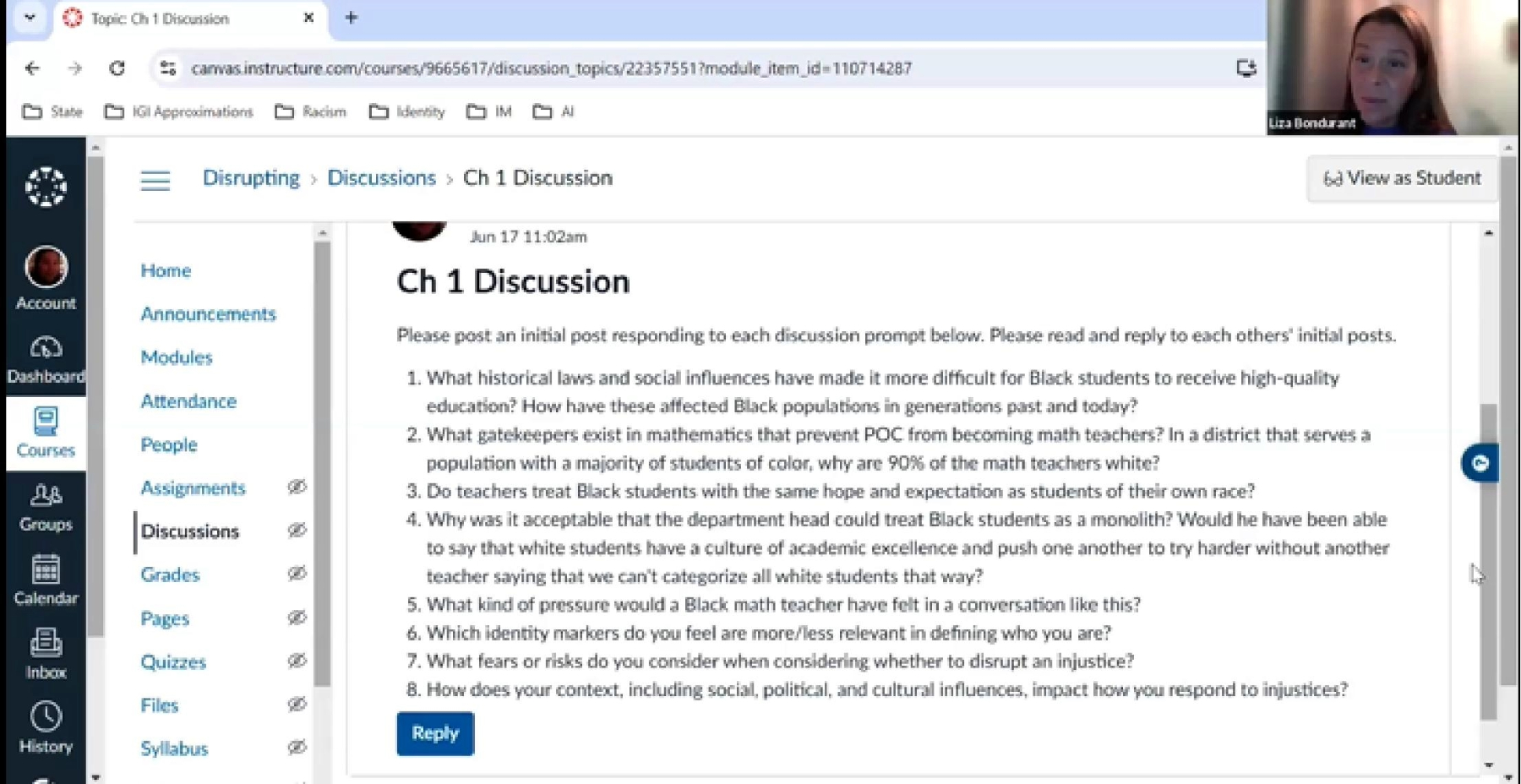Image resolution: width=1521 pixels, height=784 pixels.
Task: Click the Discussions breadcrumb link
Action: pyautogui.click(x=381, y=178)
